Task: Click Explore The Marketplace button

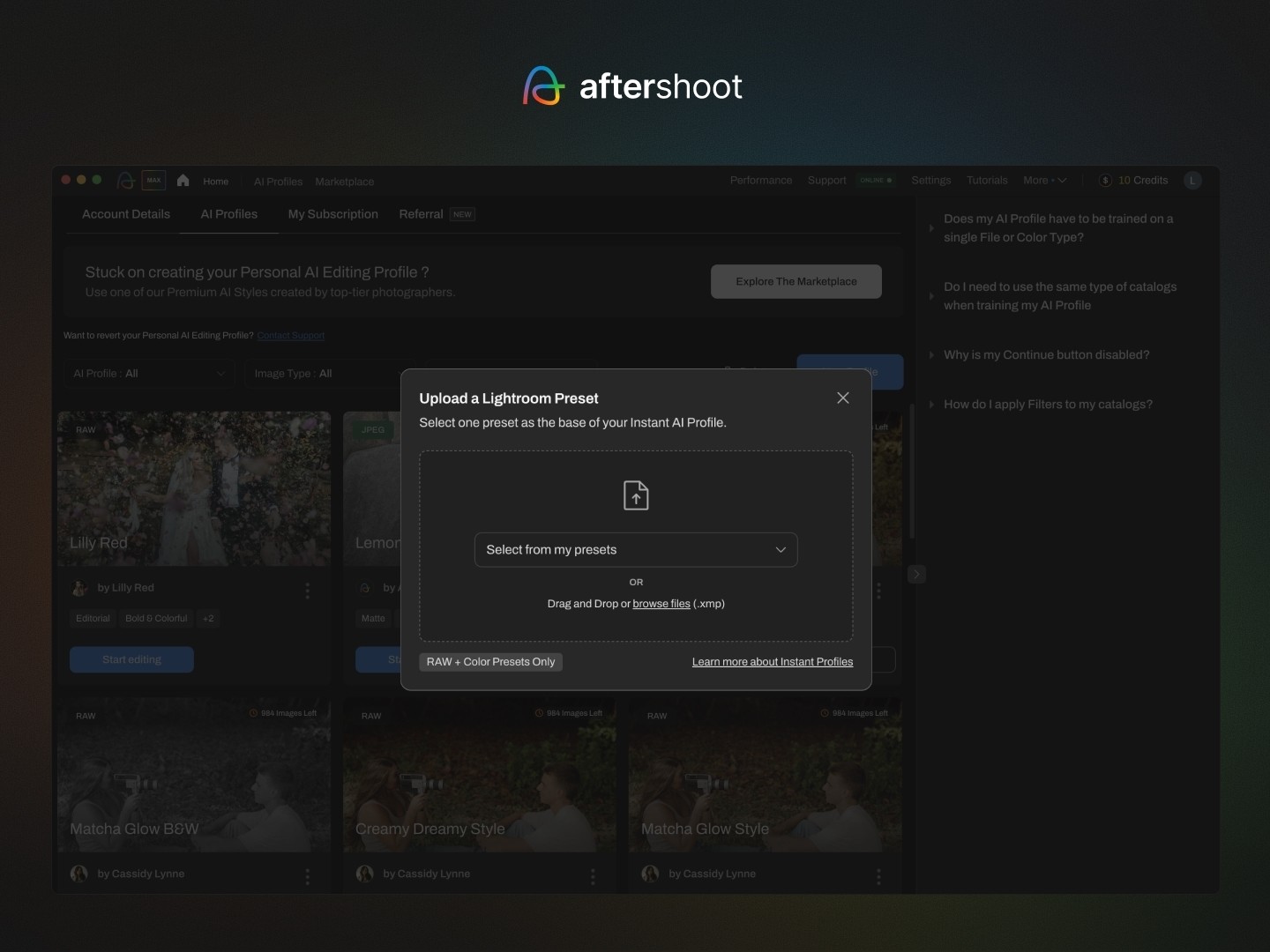Action: pos(796,281)
